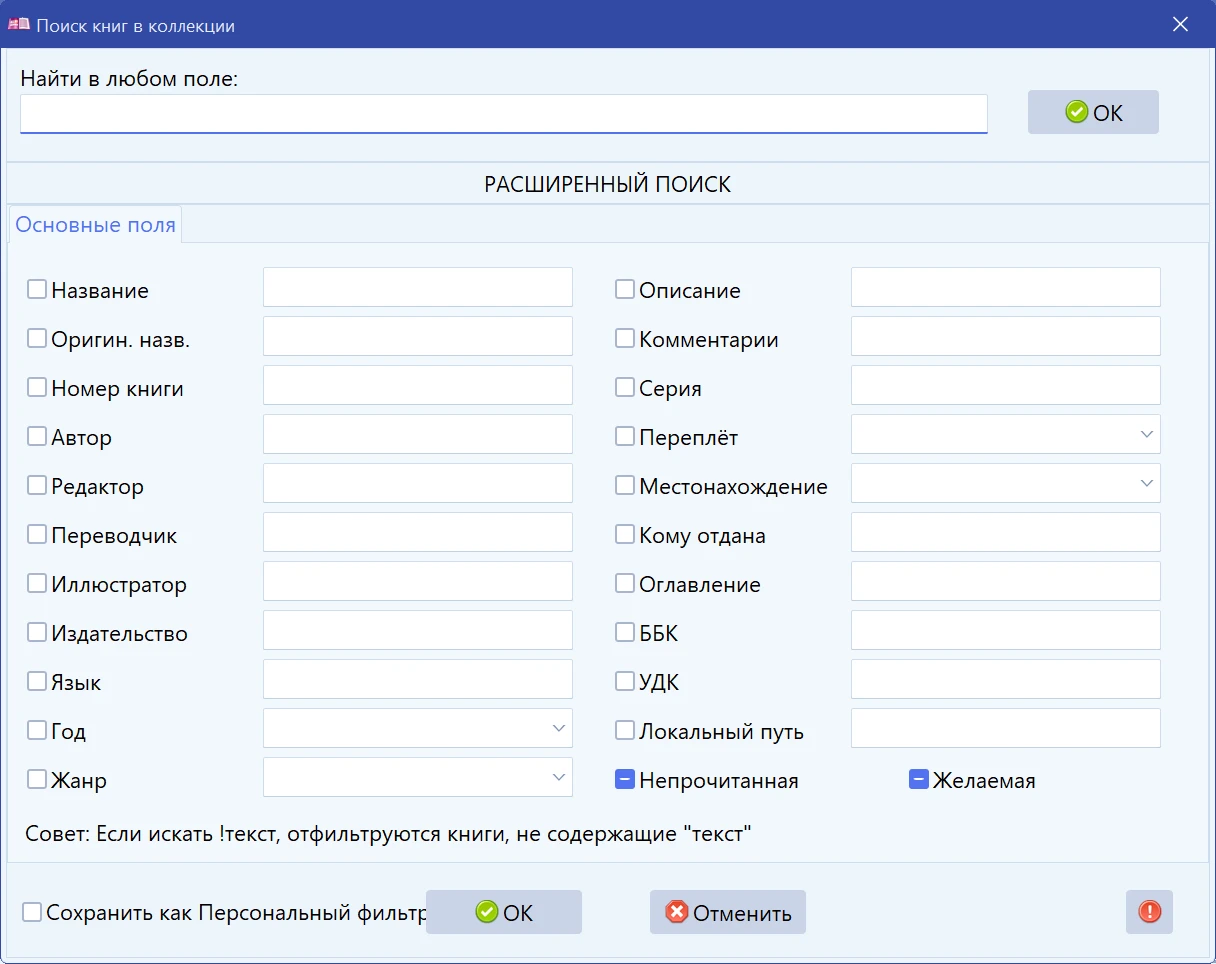
Task: Focus the Найти в любом поле input
Action: coord(504,114)
